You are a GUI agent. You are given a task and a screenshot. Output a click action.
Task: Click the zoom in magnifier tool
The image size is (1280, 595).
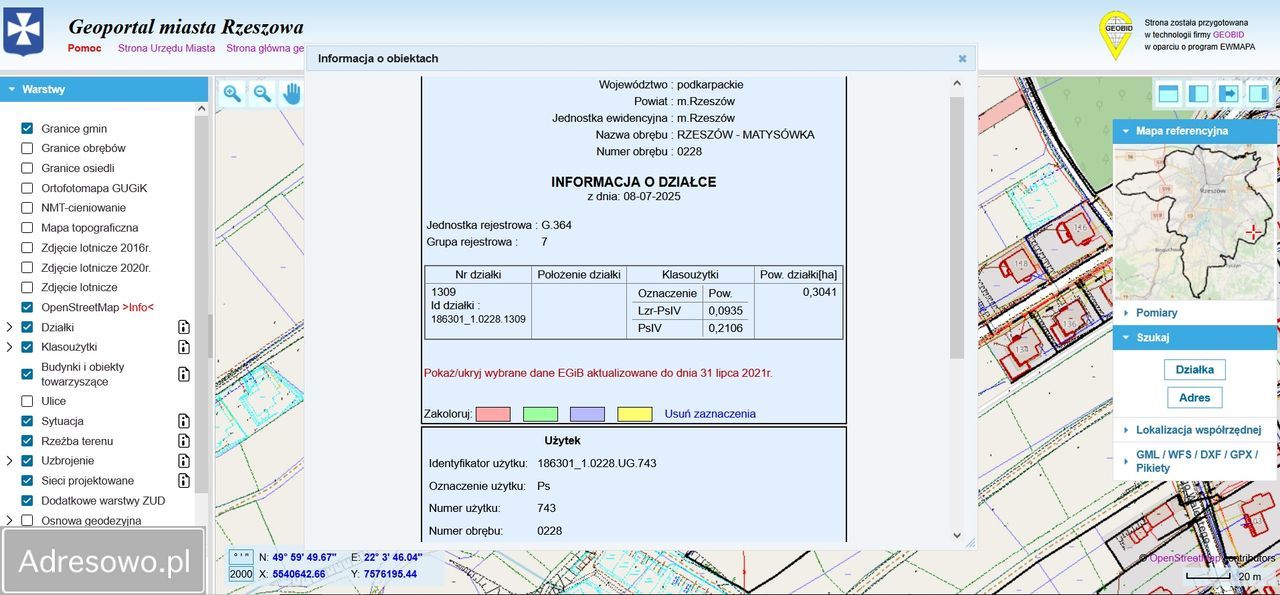[x=232, y=94]
